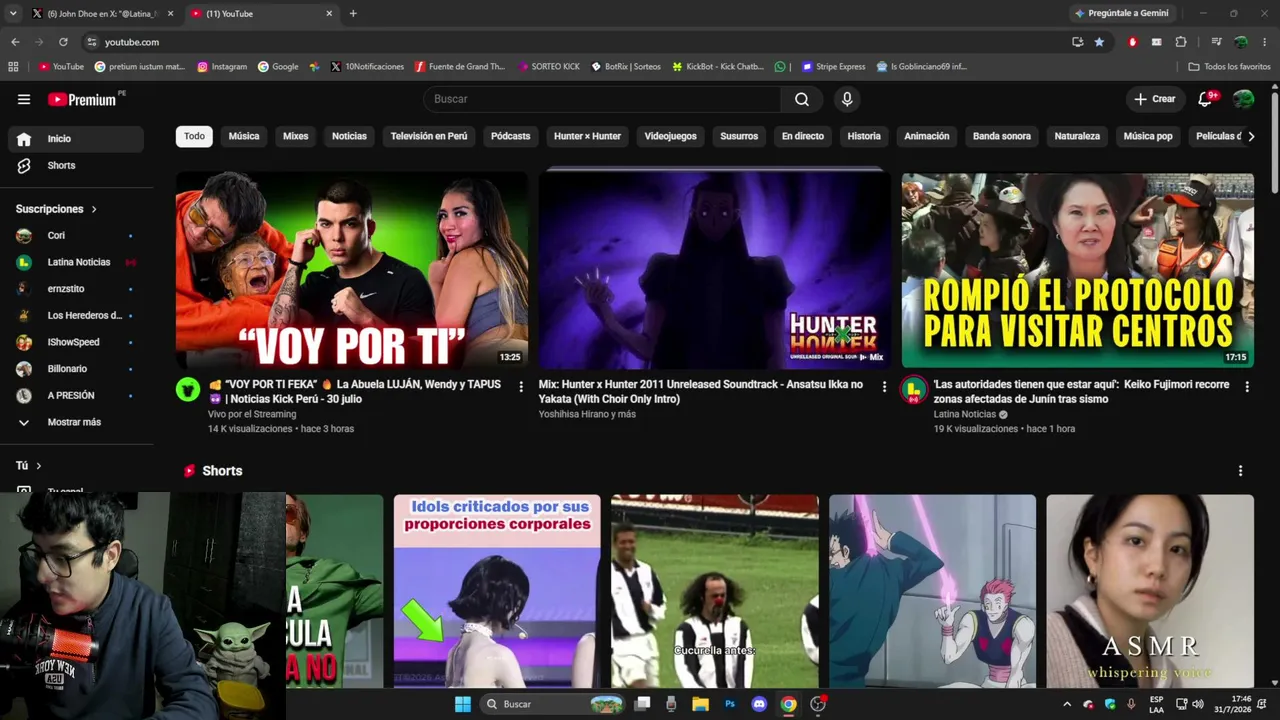
Task: Open options menu for the Keiko Fujimori video
Action: [x=1247, y=386]
